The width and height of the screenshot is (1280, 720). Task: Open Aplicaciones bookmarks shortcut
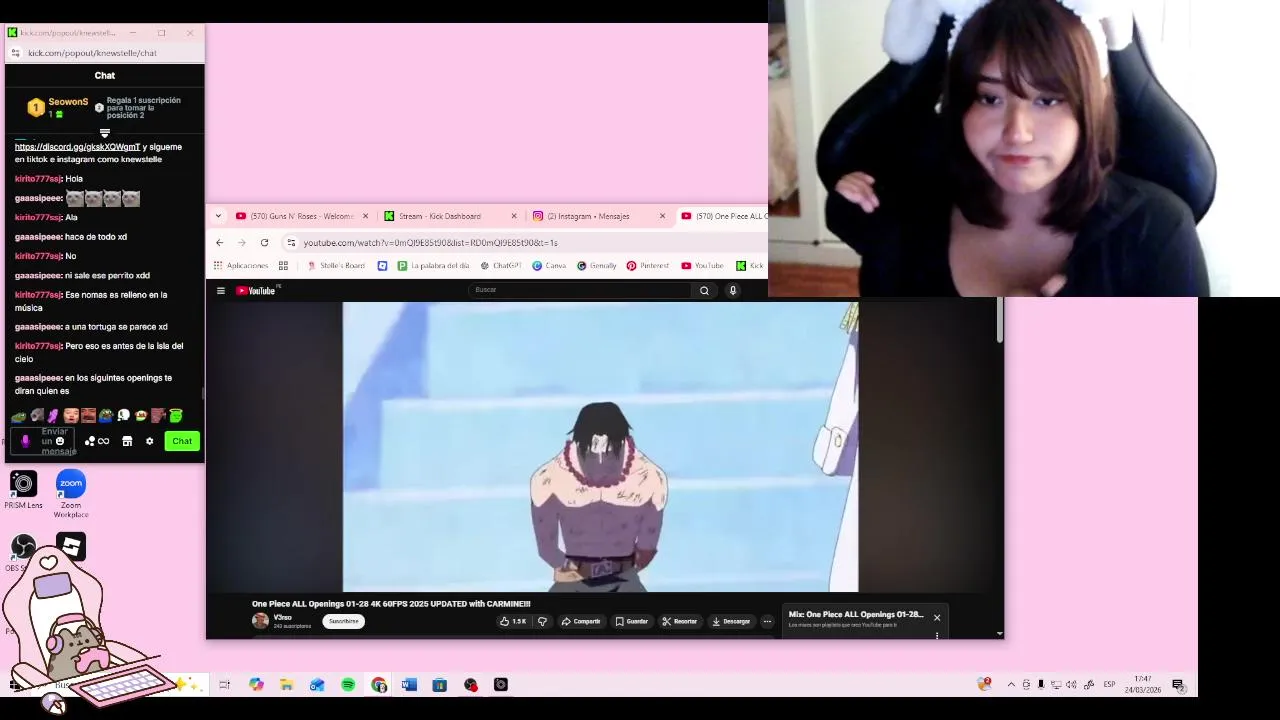click(x=240, y=266)
